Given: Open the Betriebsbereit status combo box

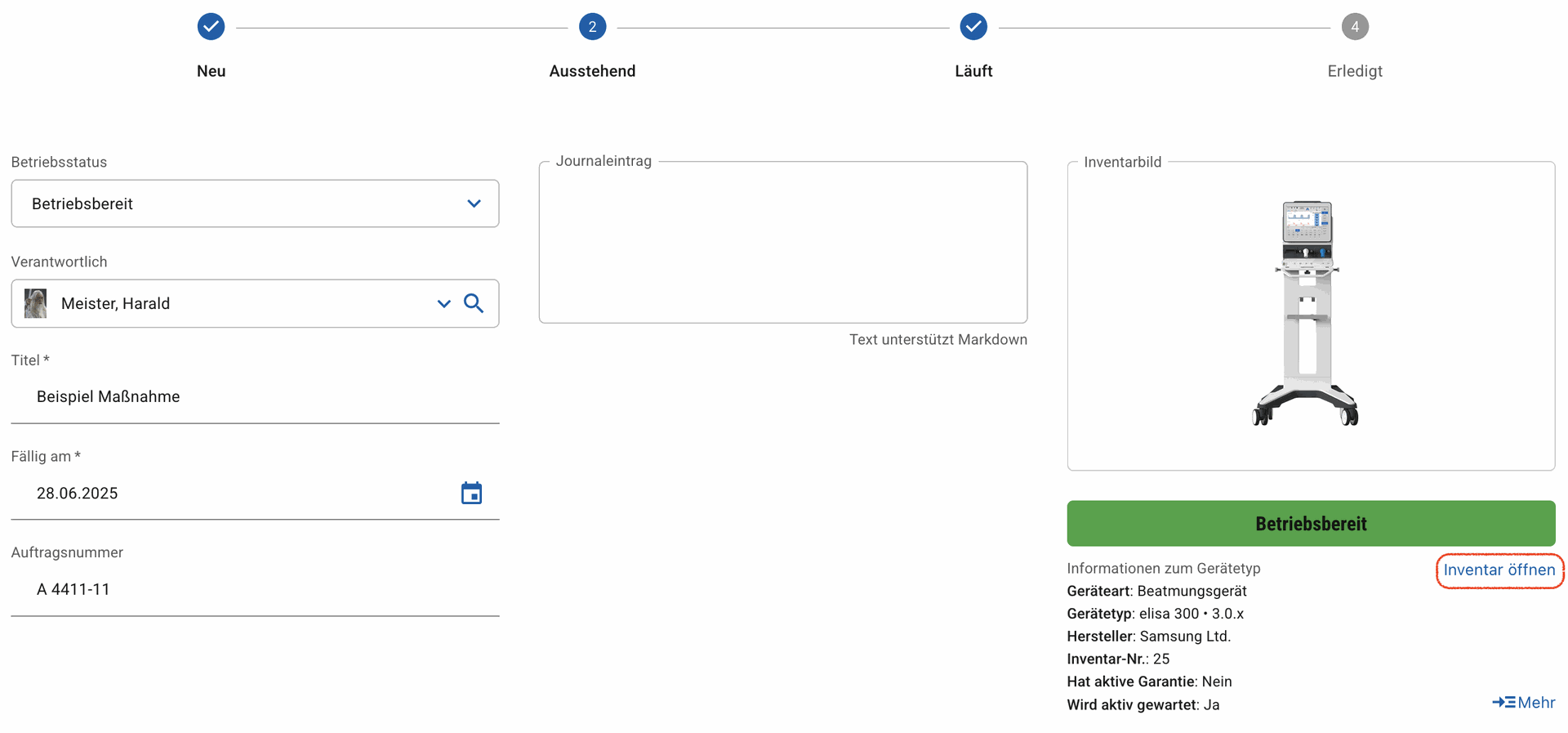Looking at the screenshot, I should (255, 203).
